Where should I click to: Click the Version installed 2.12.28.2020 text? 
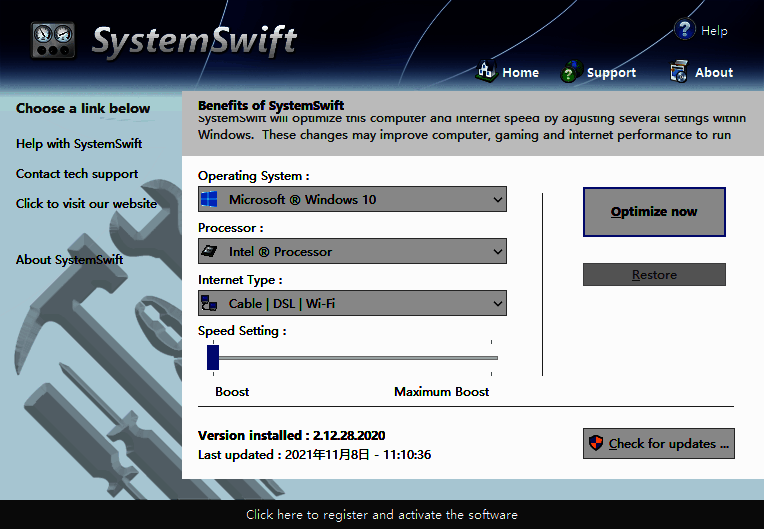click(291, 435)
